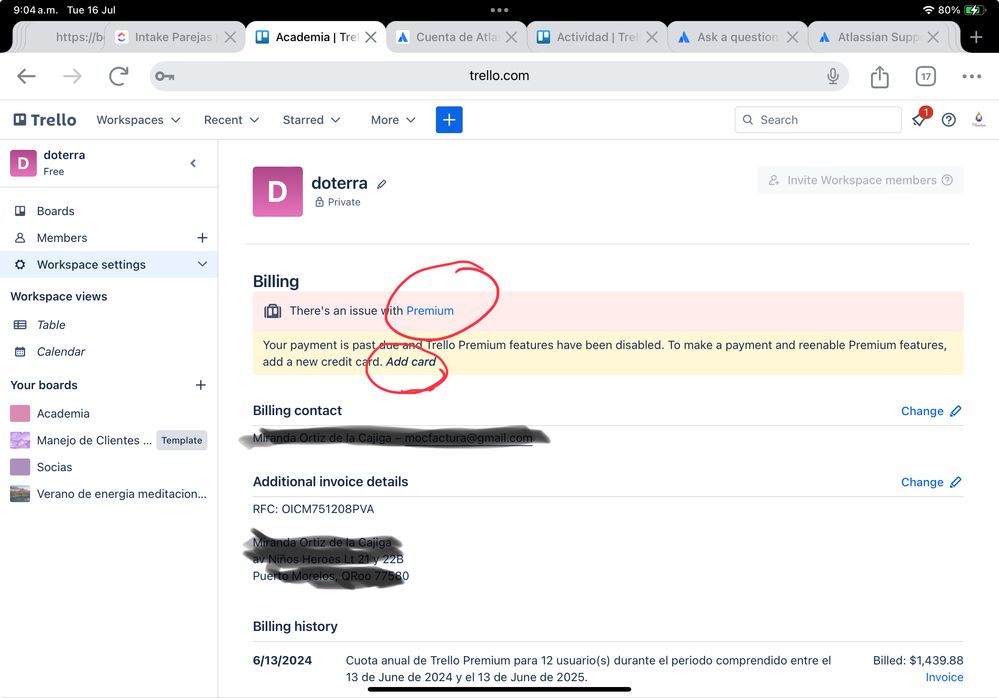This screenshot has height=698, width=999.
Task: Click the Template badge on Manejo de Clientes
Action: pos(182,440)
